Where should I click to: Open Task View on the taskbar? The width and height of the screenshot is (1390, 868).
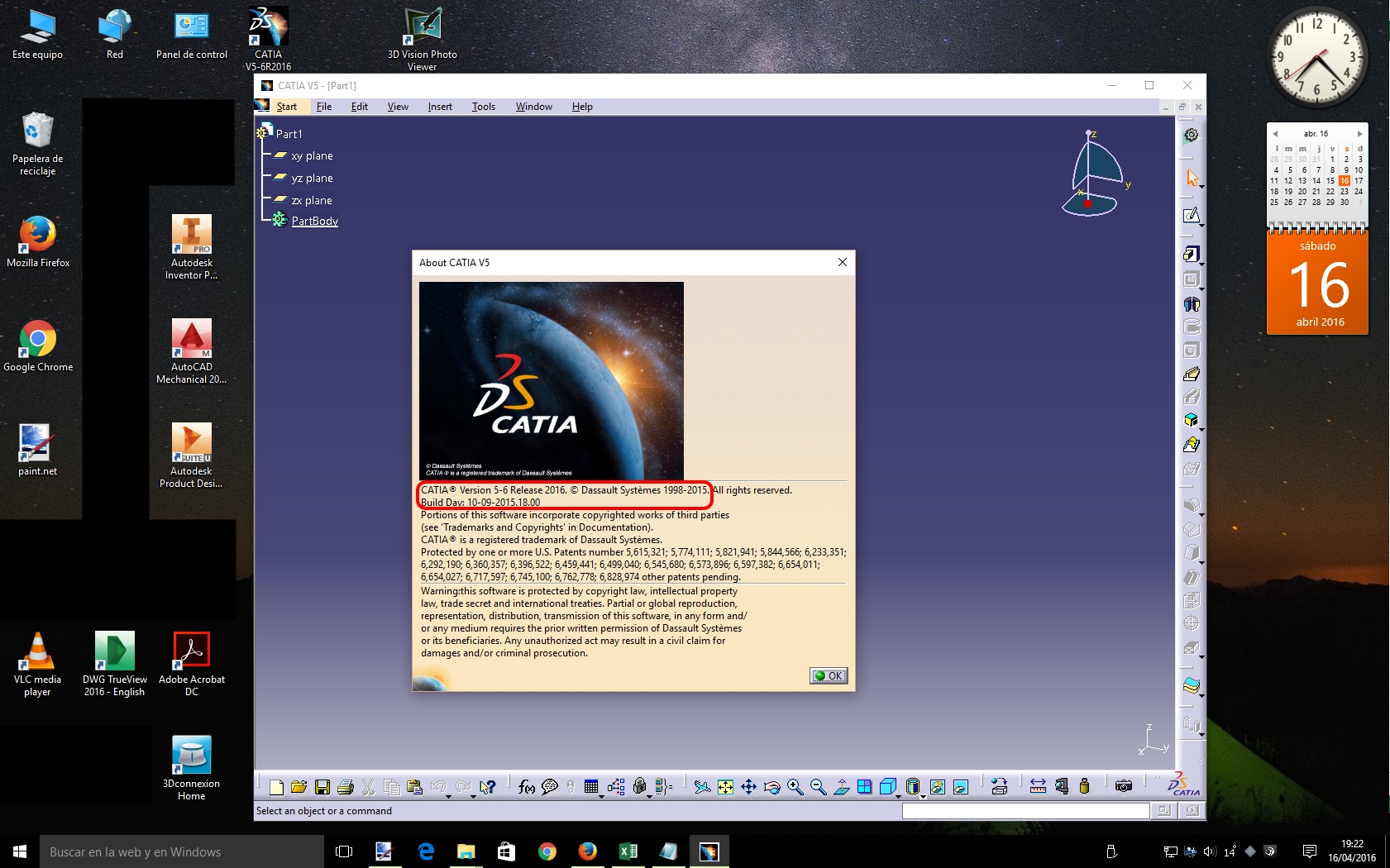344,851
